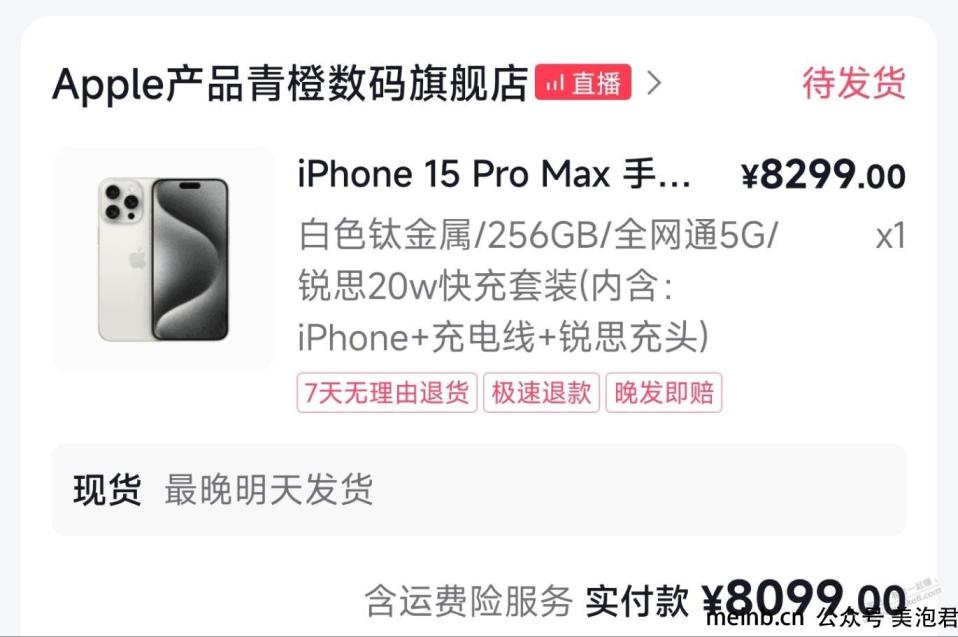The width and height of the screenshot is (958, 637).
Task: Tap iPhone+充电线+锐思充头 bundle contents line
Action: 503,337
